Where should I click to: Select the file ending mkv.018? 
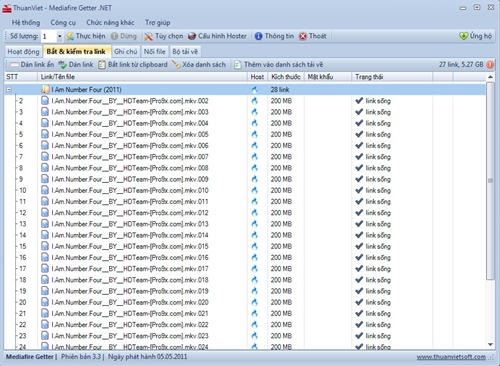point(130,280)
